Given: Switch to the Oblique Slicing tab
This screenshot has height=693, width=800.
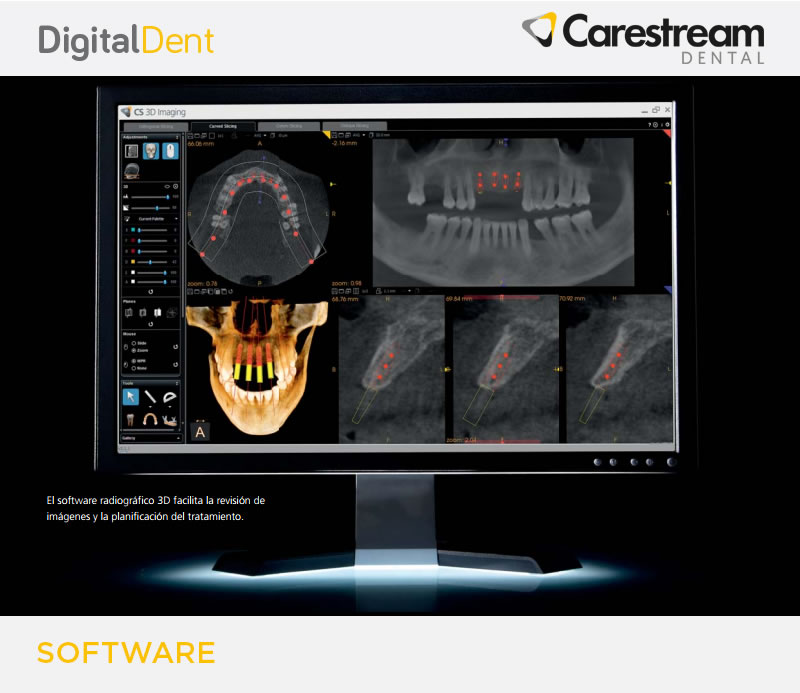Looking at the screenshot, I should (x=357, y=127).
